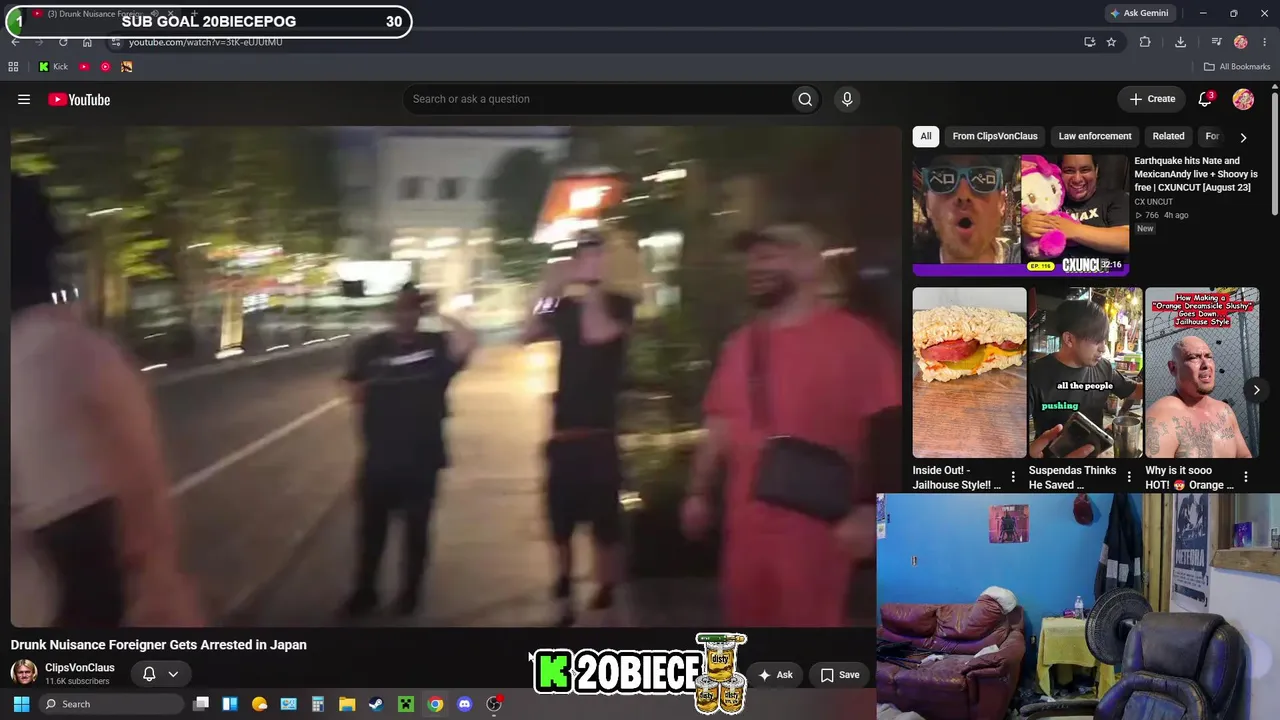Open options for the 'Suspendas Thinks He Saved' short
This screenshot has width=1280, height=720.
tap(1129, 477)
